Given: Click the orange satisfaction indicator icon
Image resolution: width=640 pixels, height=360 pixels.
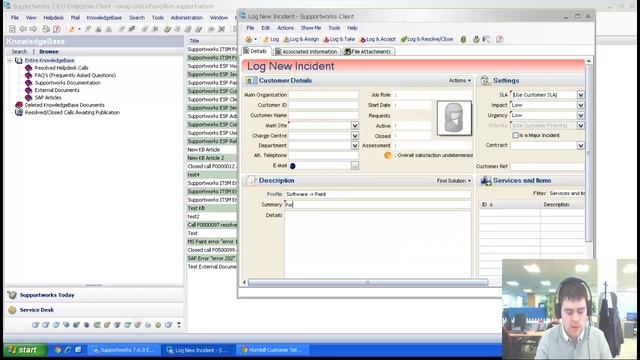Looking at the screenshot, I should (388, 155).
